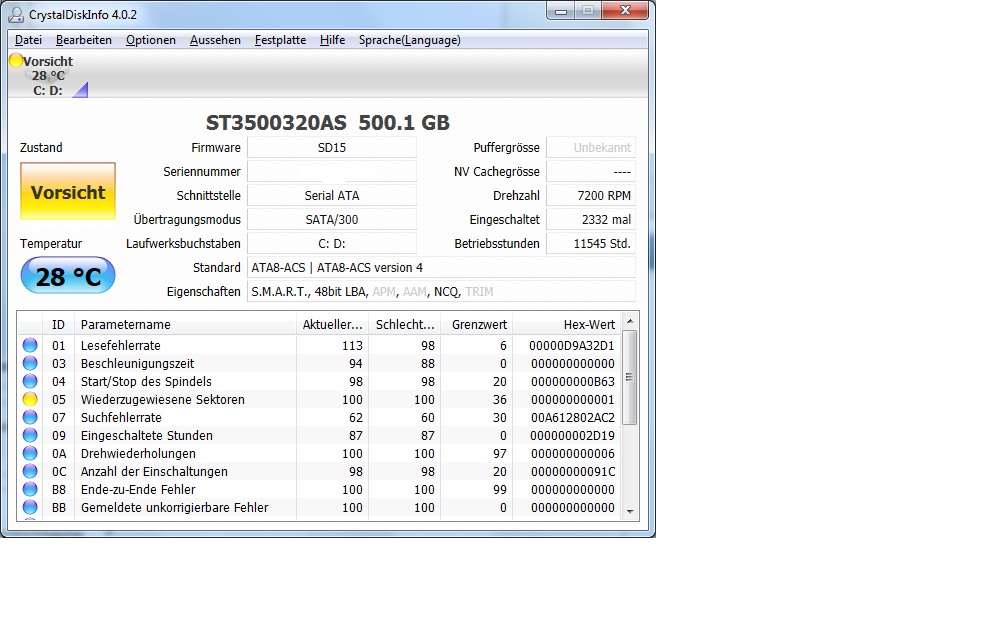Screen dimensions: 1008x630
Task: Click the Aktueller... column header
Action: click(332, 324)
